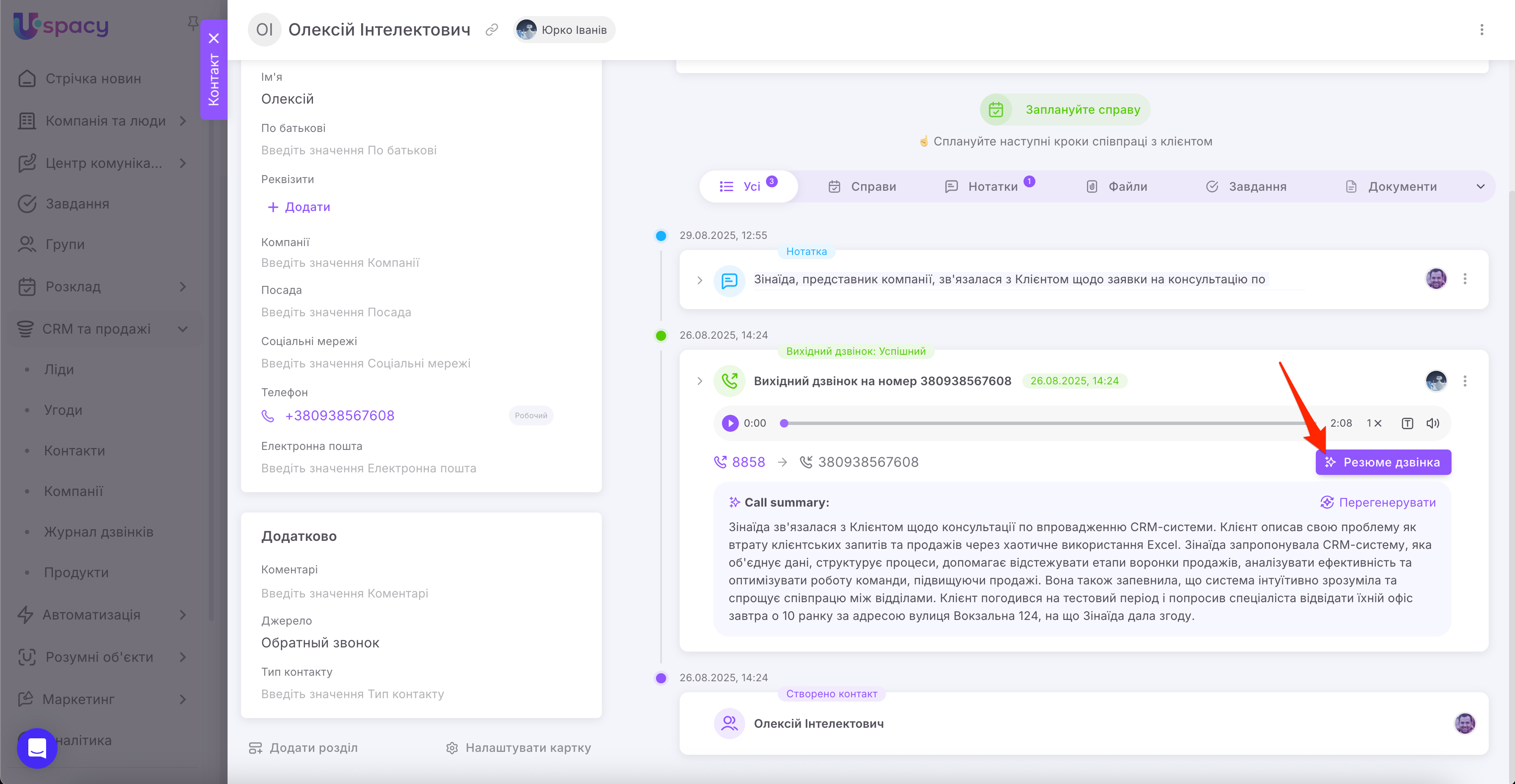
Task: Open outgoing call entry options menu
Action: [1465, 381]
